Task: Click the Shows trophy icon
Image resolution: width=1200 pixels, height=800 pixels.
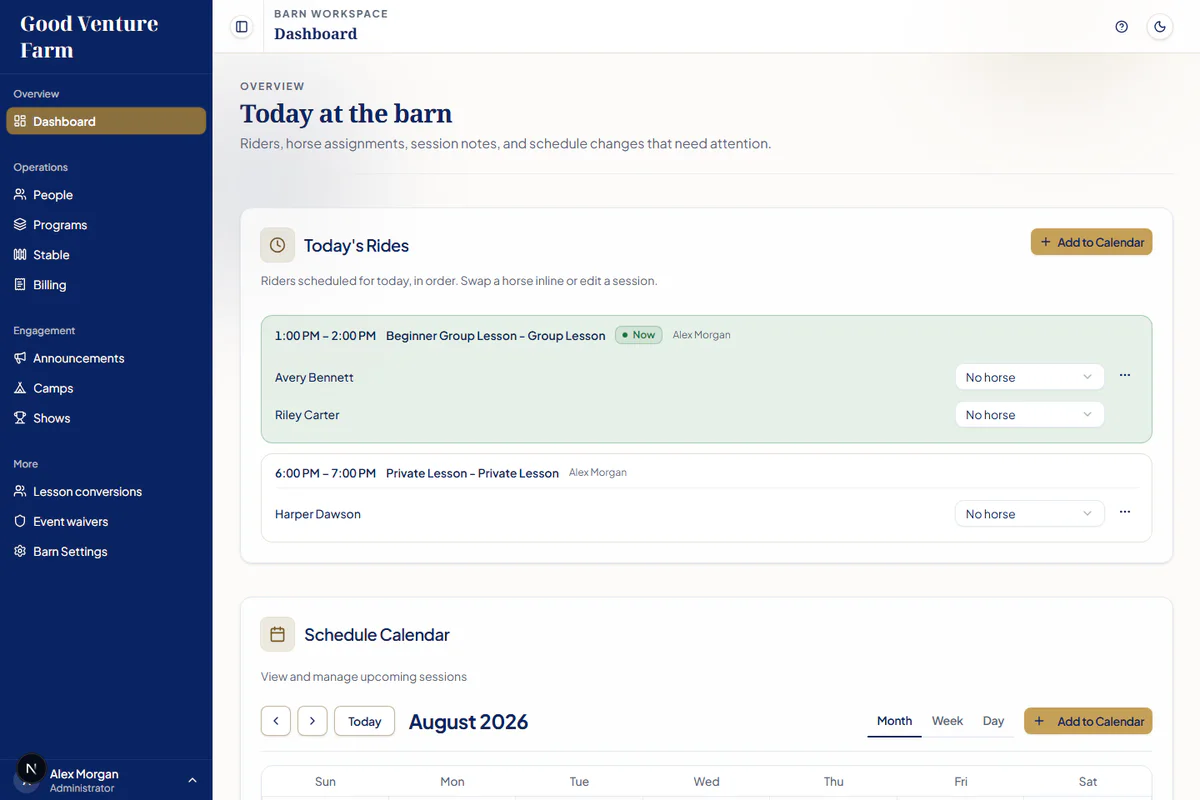Action: point(20,418)
